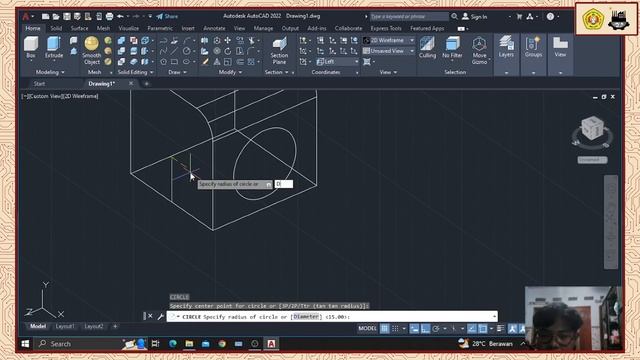
Task: Click the Undo arrow in quick access toolbar
Action: (x=120, y=16)
